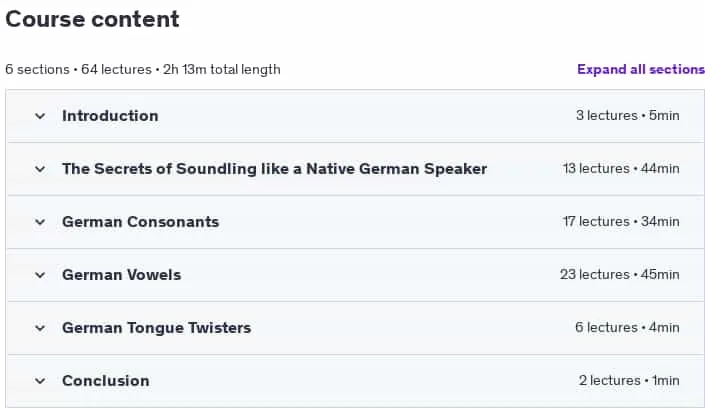Click the 23 lectures • 45min label
Viewport: 705px width, 408px height.
click(x=620, y=275)
